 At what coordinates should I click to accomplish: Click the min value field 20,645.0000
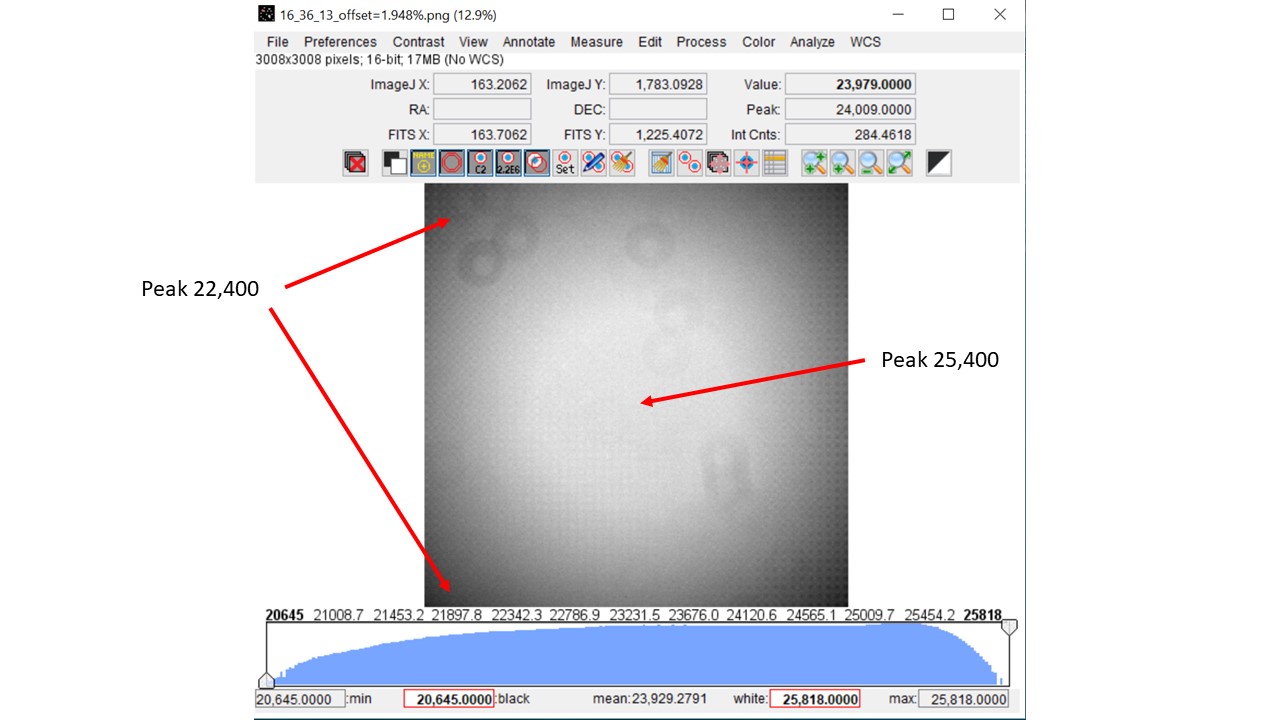pyautogui.click(x=300, y=698)
